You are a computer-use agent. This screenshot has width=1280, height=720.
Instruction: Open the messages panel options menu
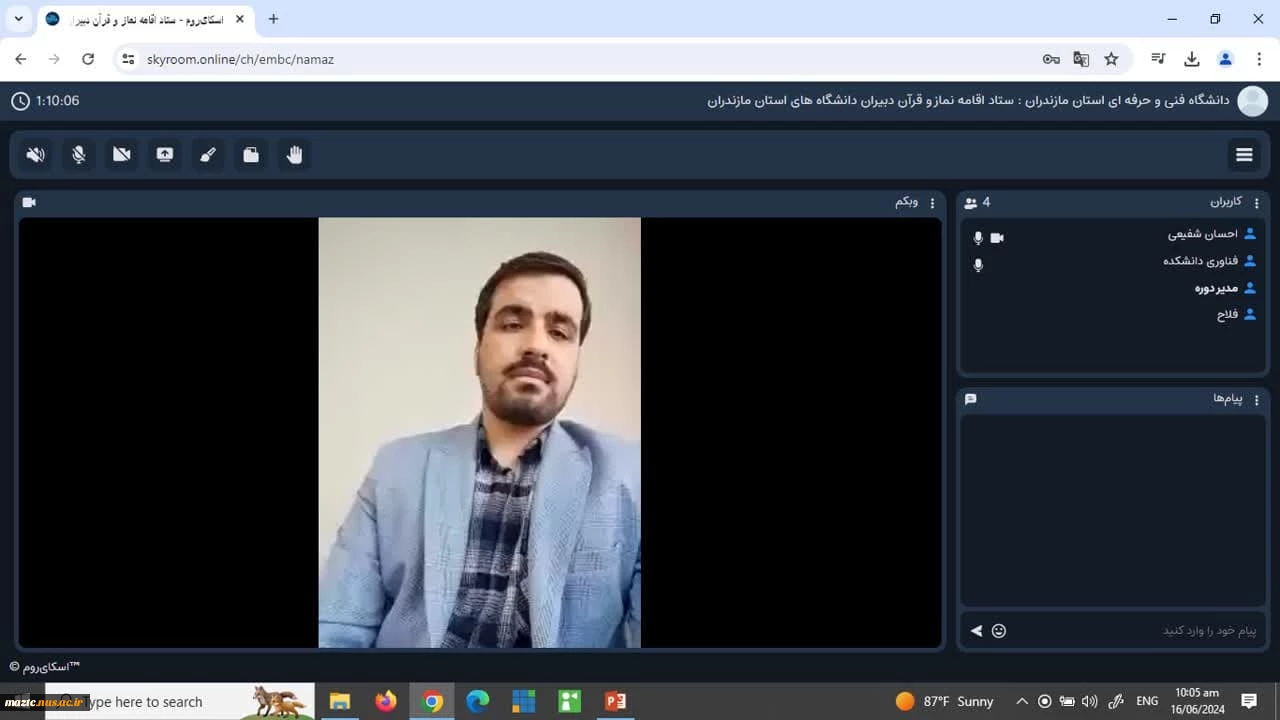pyautogui.click(x=1257, y=400)
